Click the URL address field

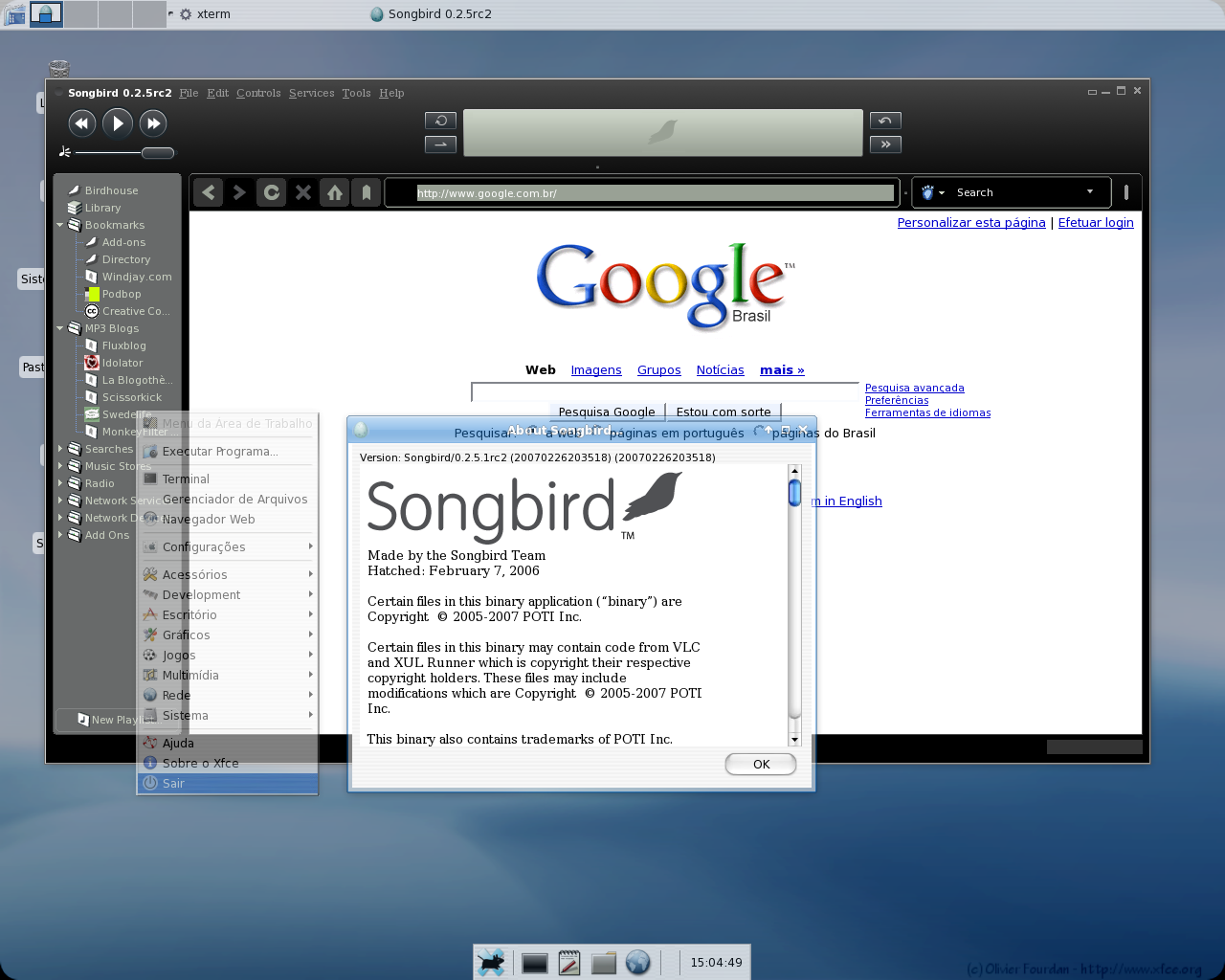point(655,193)
